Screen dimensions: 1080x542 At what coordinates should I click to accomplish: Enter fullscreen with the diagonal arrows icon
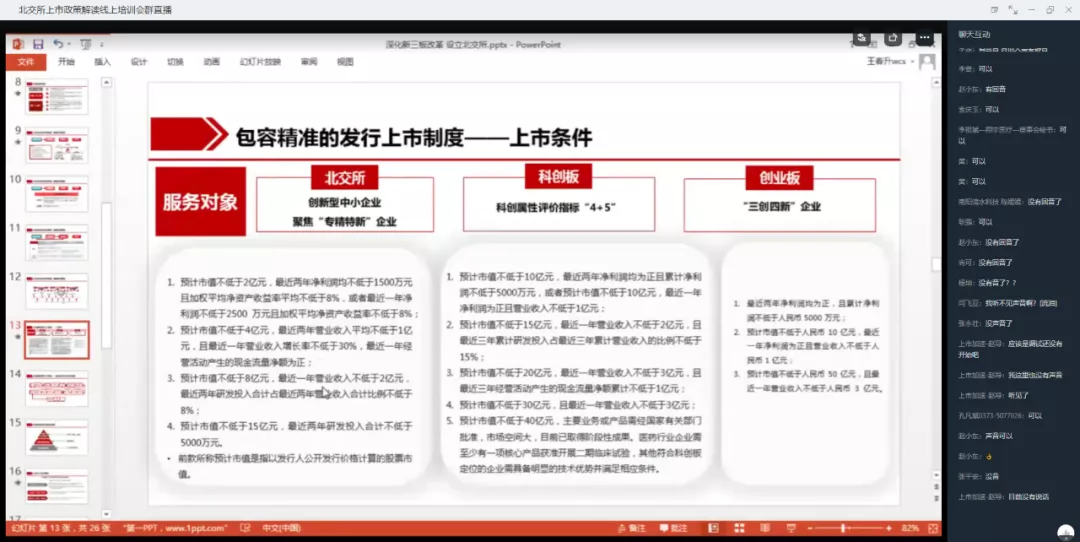click(1012, 10)
